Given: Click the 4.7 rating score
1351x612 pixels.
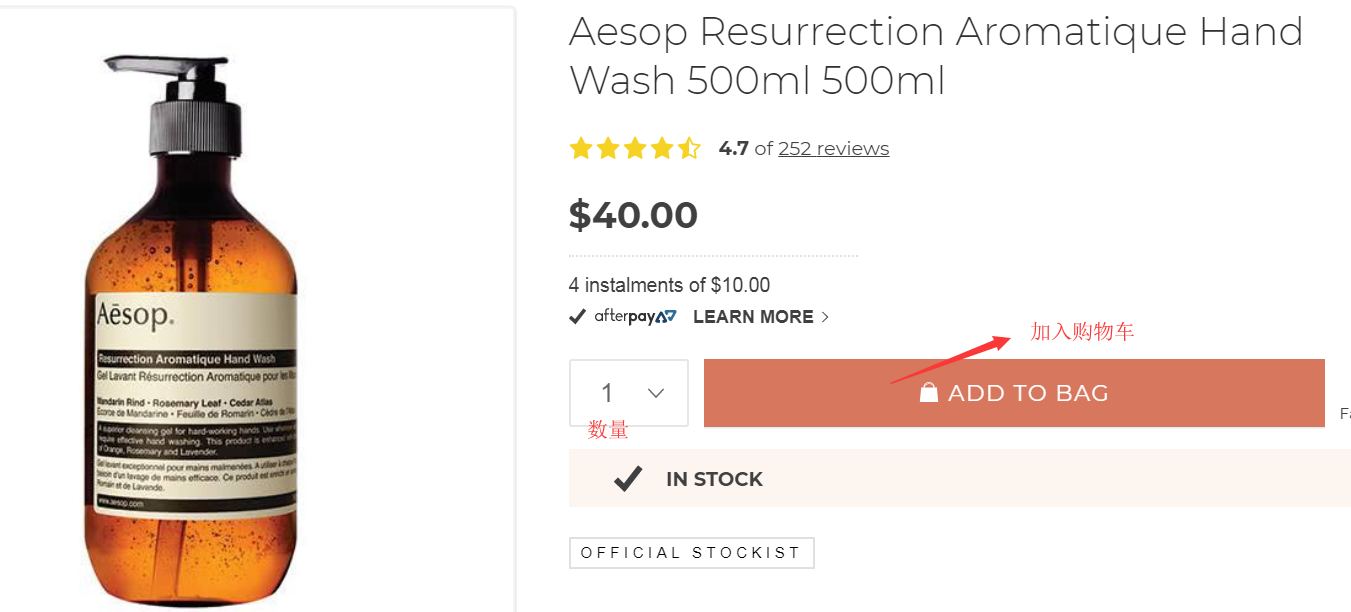Looking at the screenshot, I should tap(733, 149).
